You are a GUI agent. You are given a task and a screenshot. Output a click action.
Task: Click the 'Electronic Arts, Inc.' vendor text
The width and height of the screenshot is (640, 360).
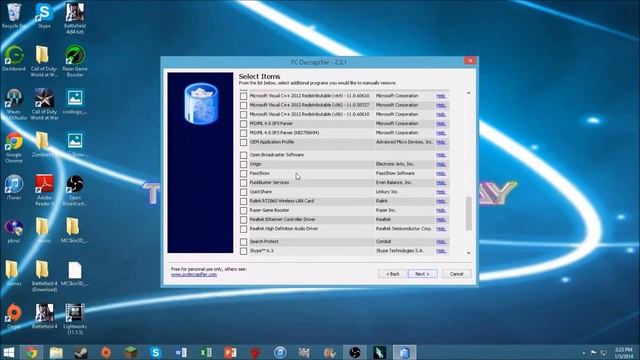pos(395,164)
